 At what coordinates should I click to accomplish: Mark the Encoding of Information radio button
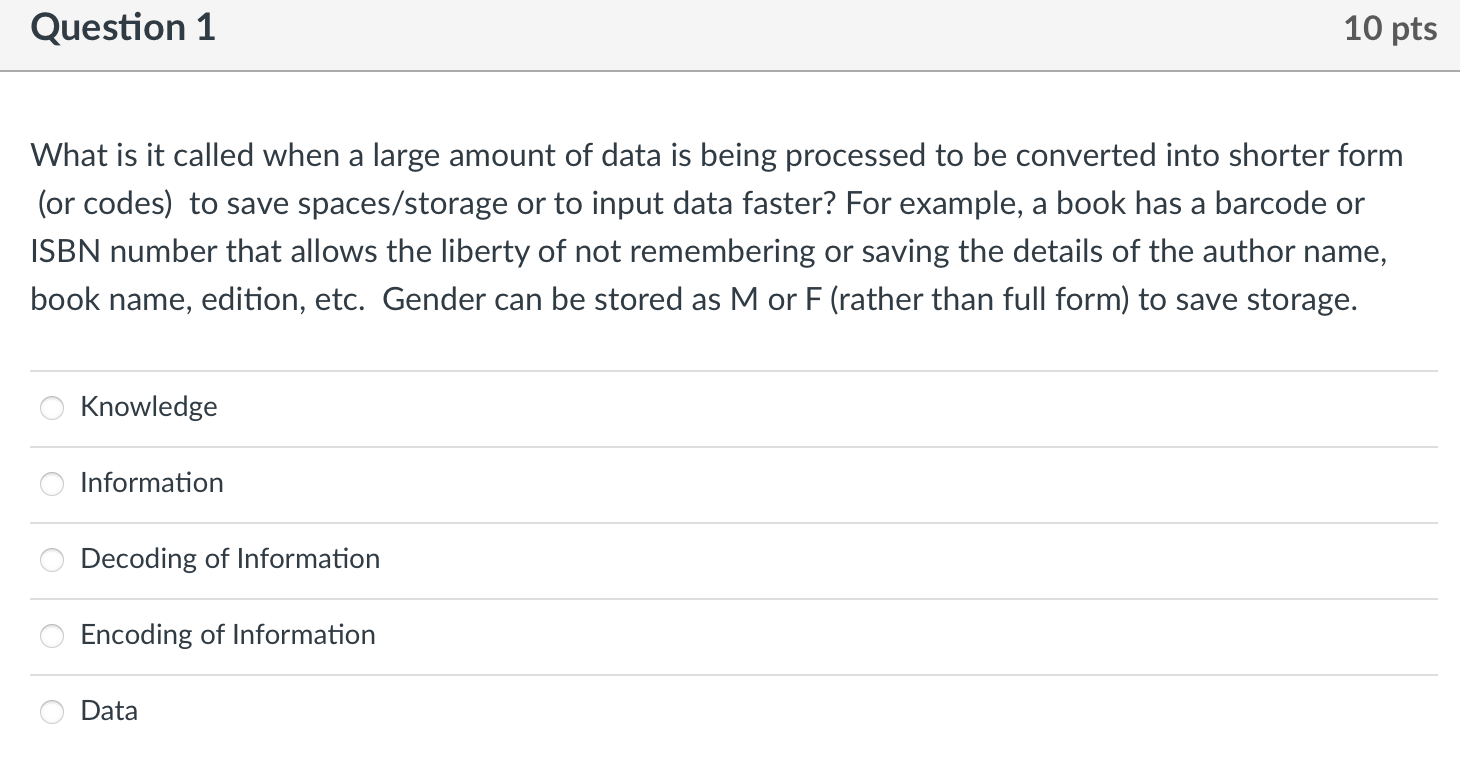click(x=52, y=636)
